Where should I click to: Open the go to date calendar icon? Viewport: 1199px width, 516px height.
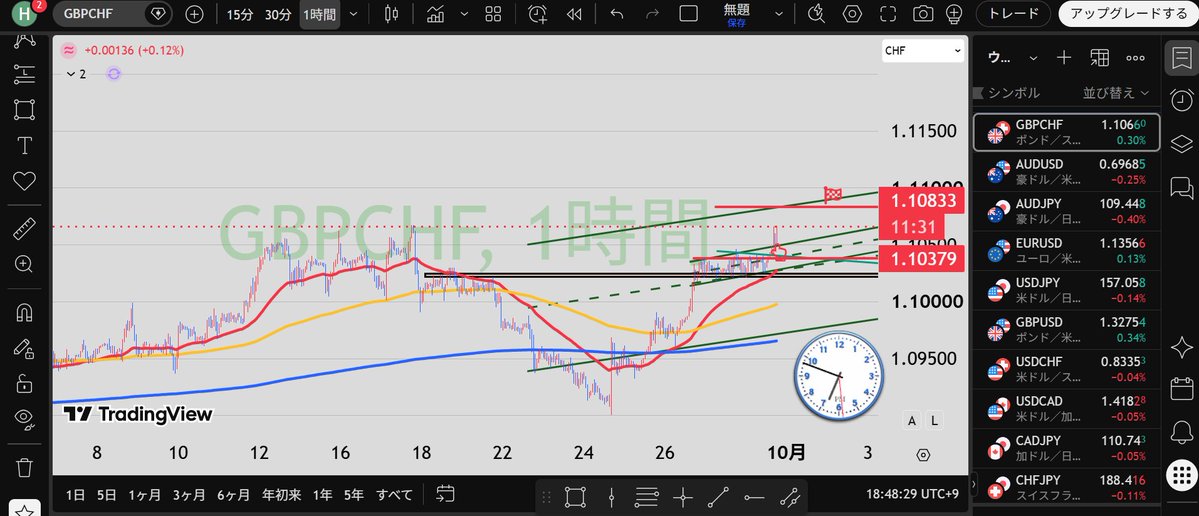click(446, 494)
